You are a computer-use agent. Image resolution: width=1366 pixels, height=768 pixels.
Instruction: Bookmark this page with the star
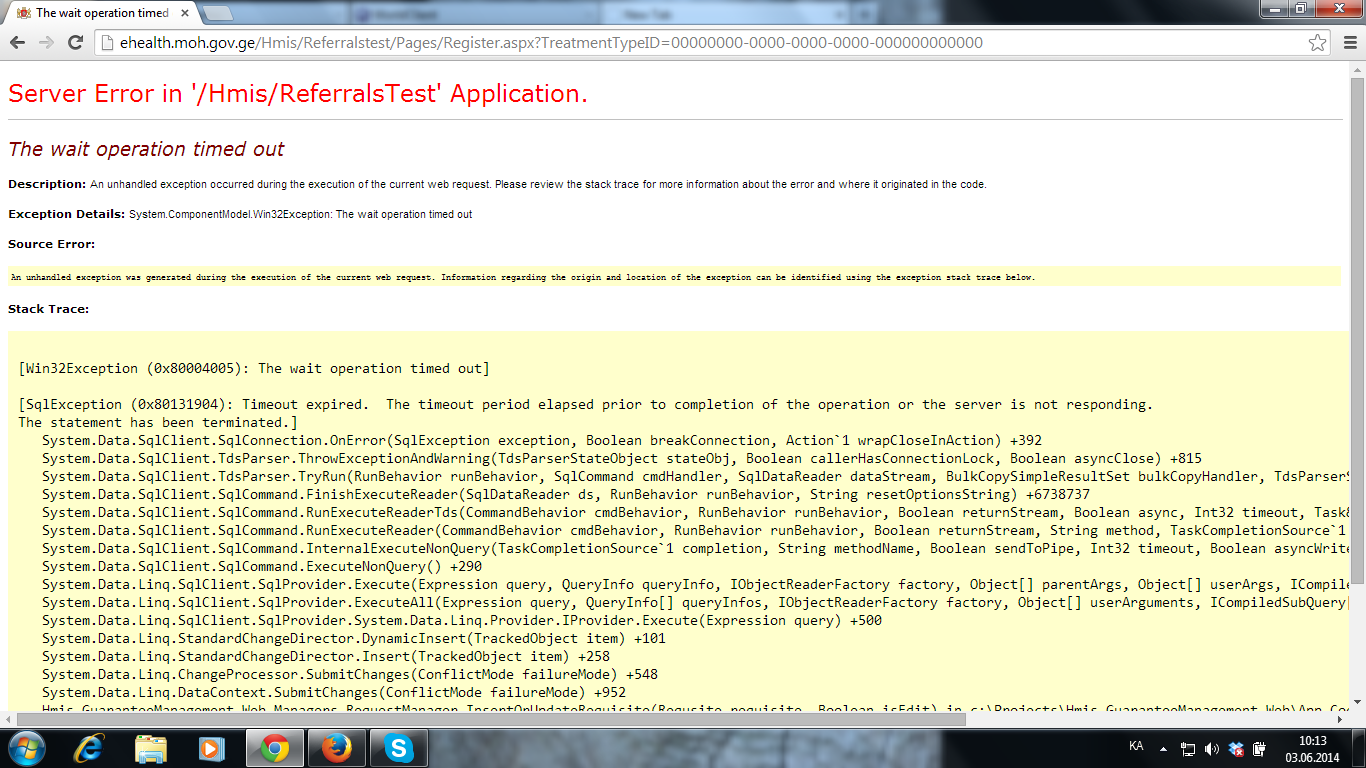[x=1318, y=43]
